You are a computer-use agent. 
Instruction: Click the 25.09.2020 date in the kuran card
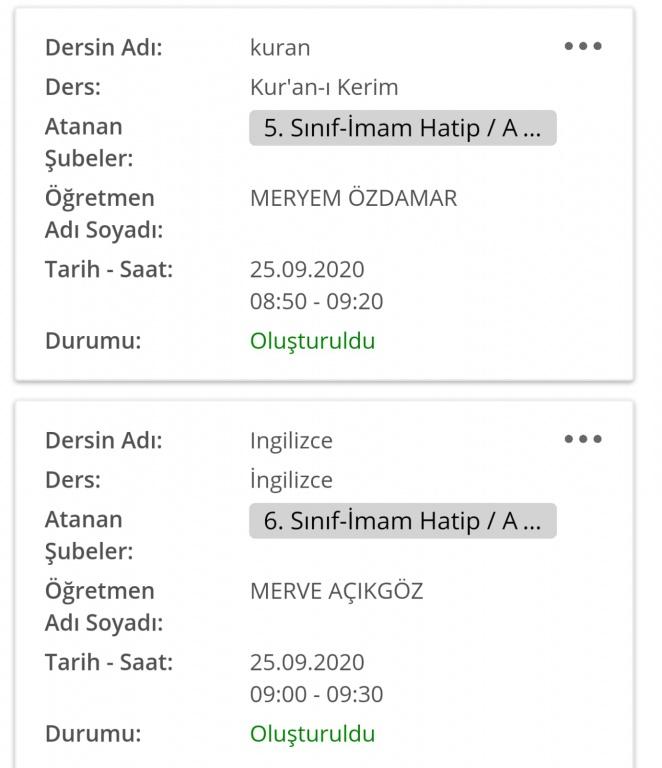307,270
